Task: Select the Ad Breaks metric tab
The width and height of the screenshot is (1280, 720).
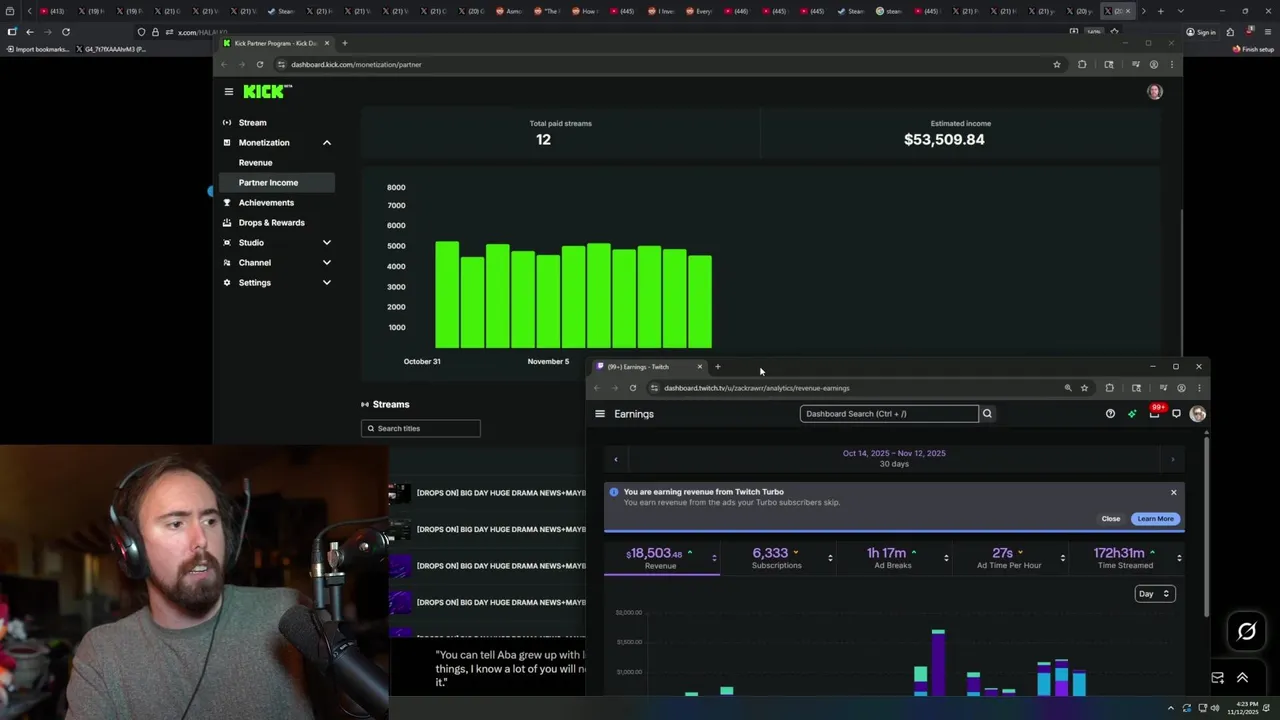Action: (x=893, y=558)
